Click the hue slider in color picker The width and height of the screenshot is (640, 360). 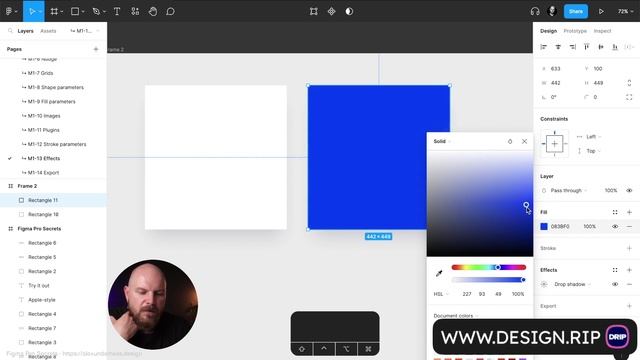(x=489, y=267)
